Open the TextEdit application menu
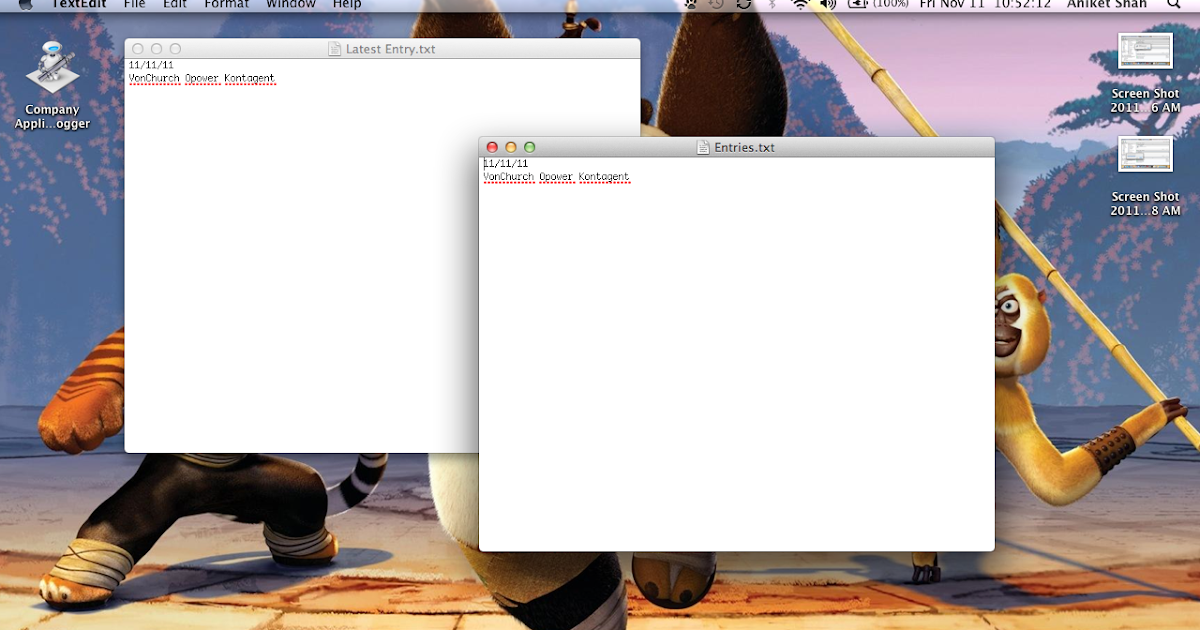This screenshot has width=1200, height=630. (x=79, y=4)
